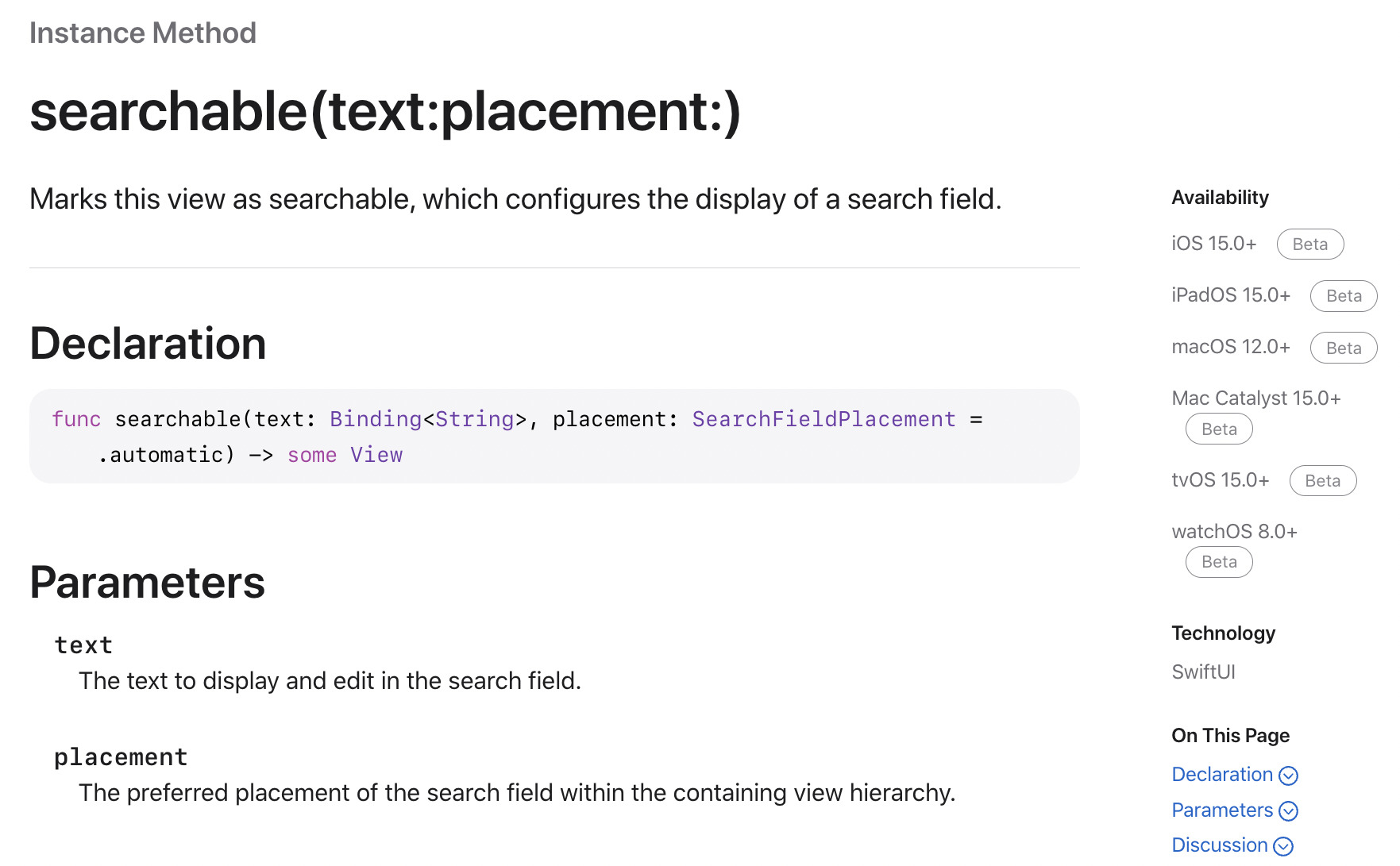Click the Beta badge next to iPadOS 15.0+
Viewport: 1400px width, 866px height.
(x=1343, y=295)
